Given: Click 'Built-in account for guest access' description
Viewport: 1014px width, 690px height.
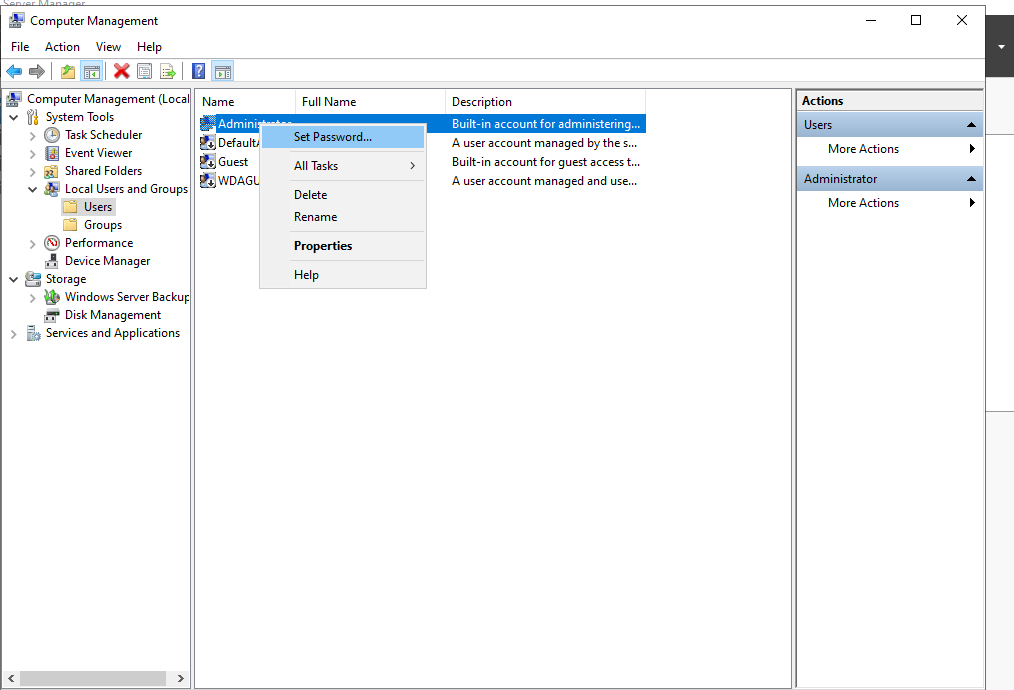Looking at the screenshot, I should coord(546,162).
